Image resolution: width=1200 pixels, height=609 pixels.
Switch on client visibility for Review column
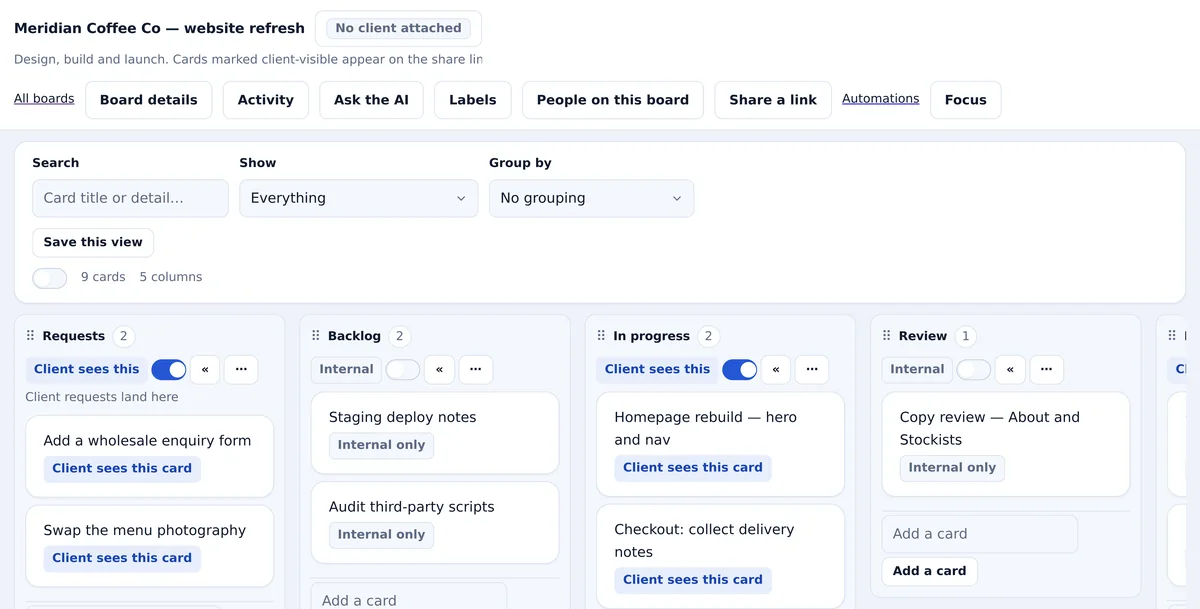974,370
